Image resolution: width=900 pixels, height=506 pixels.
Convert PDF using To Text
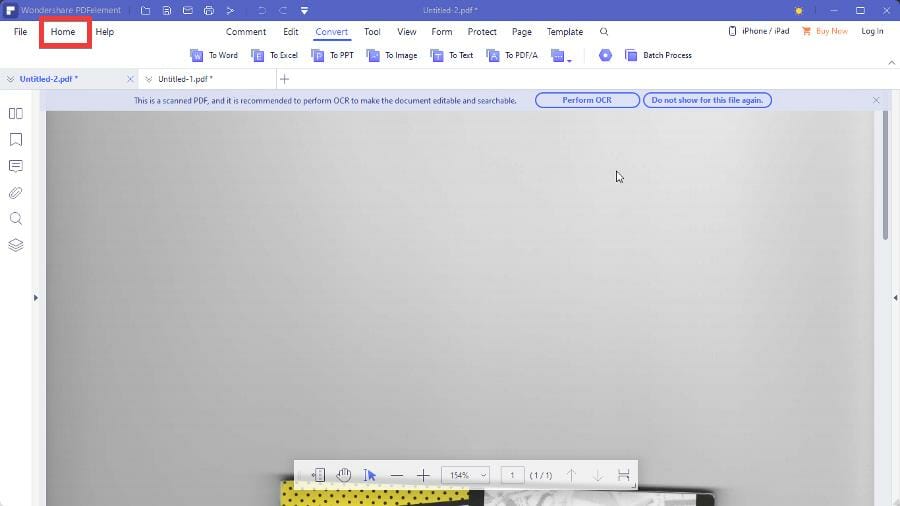452,55
